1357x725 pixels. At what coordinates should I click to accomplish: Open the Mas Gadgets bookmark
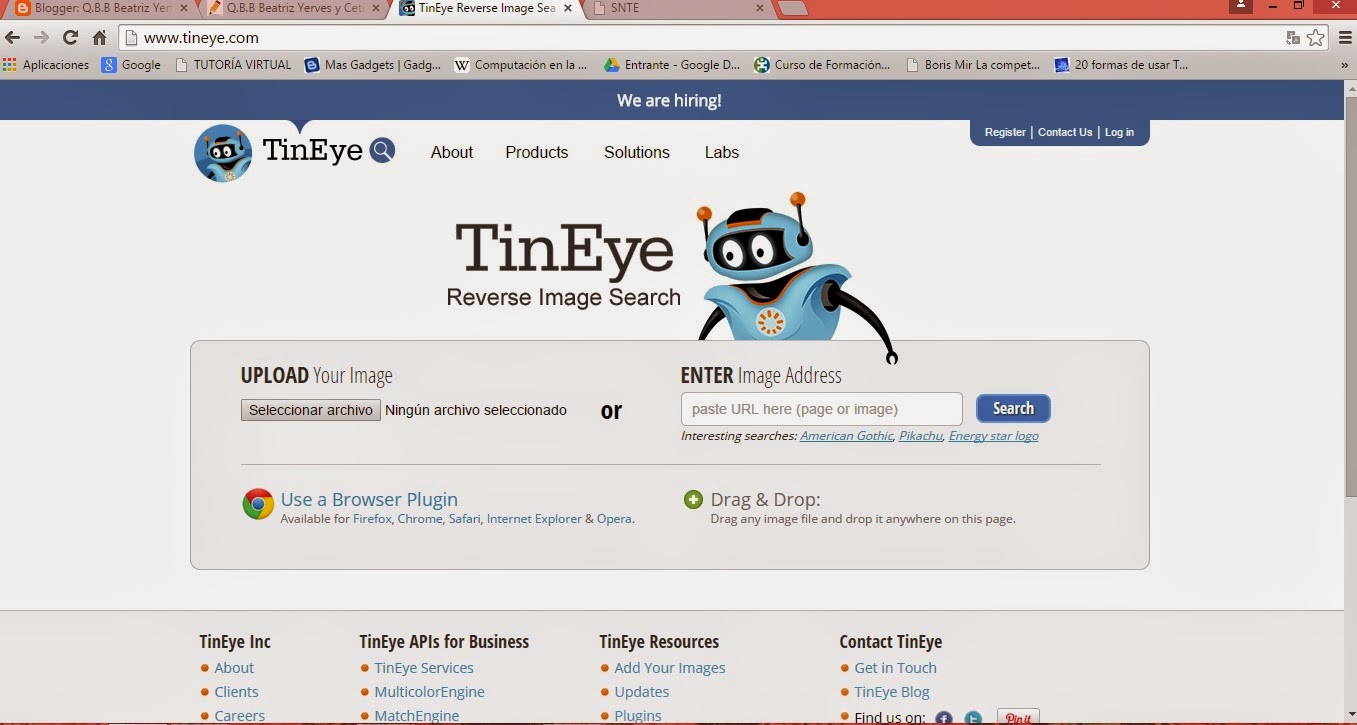tap(372, 65)
